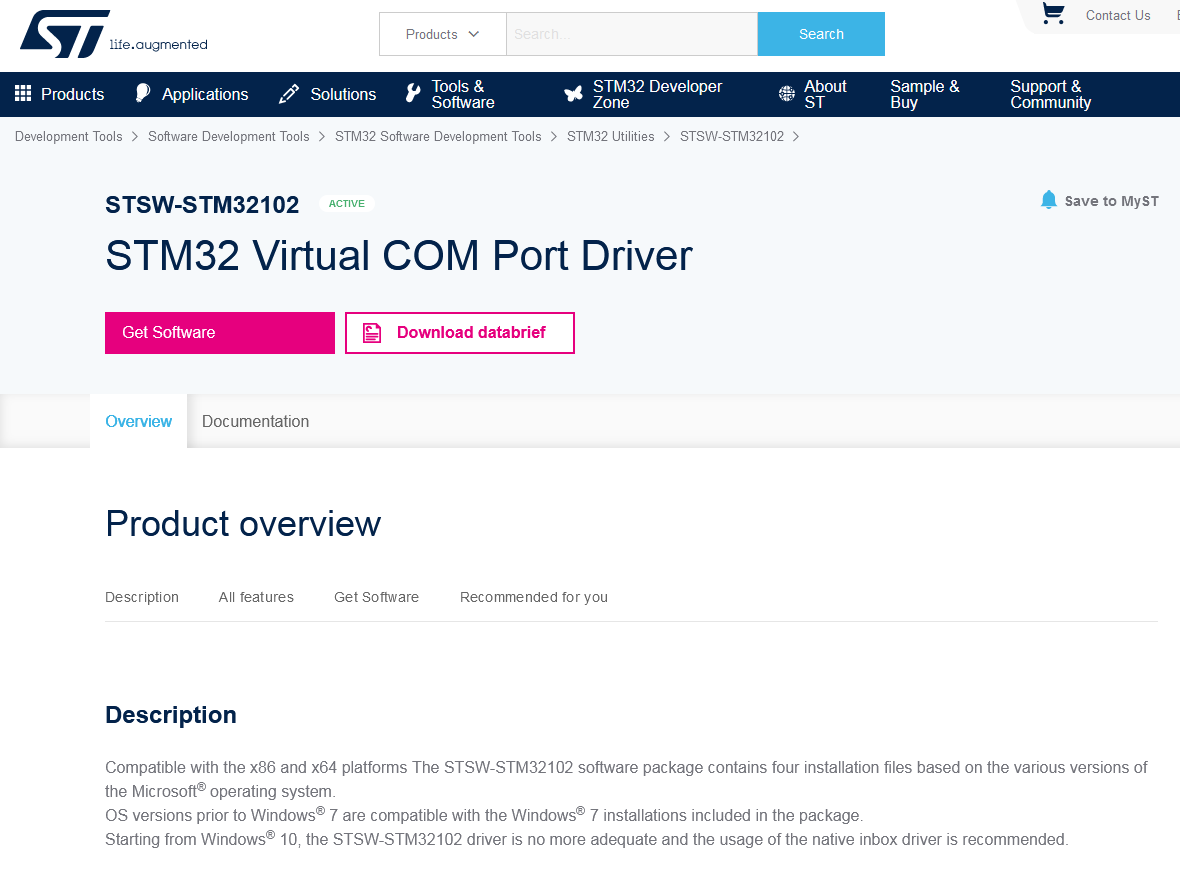Go to Development Tools breadcrumb
Image resolution: width=1180 pixels, height=870 pixels.
(68, 136)
